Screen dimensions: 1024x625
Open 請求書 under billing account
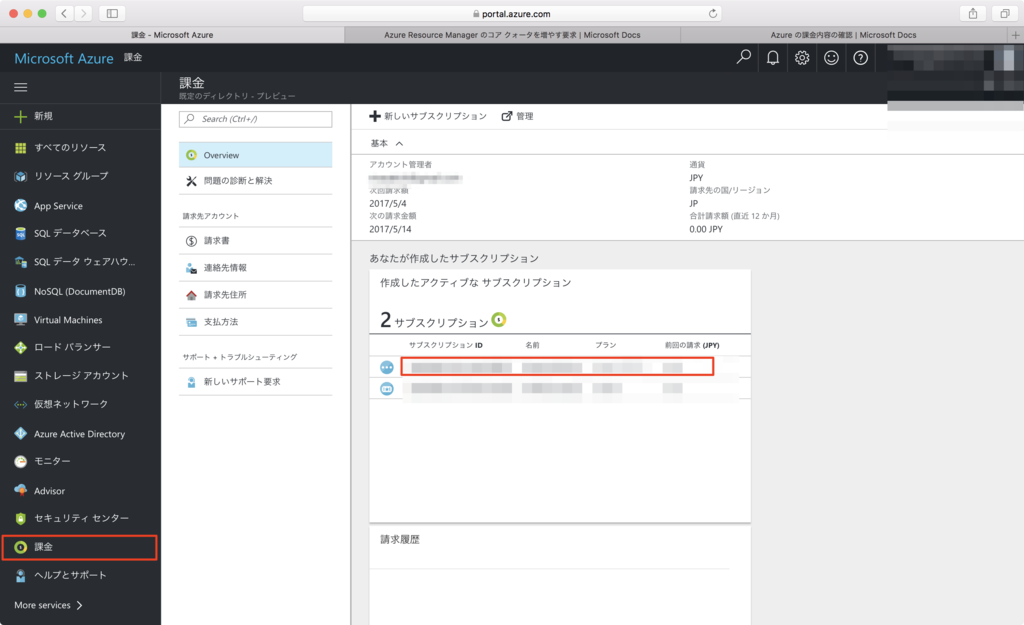[x=217, y=241]
